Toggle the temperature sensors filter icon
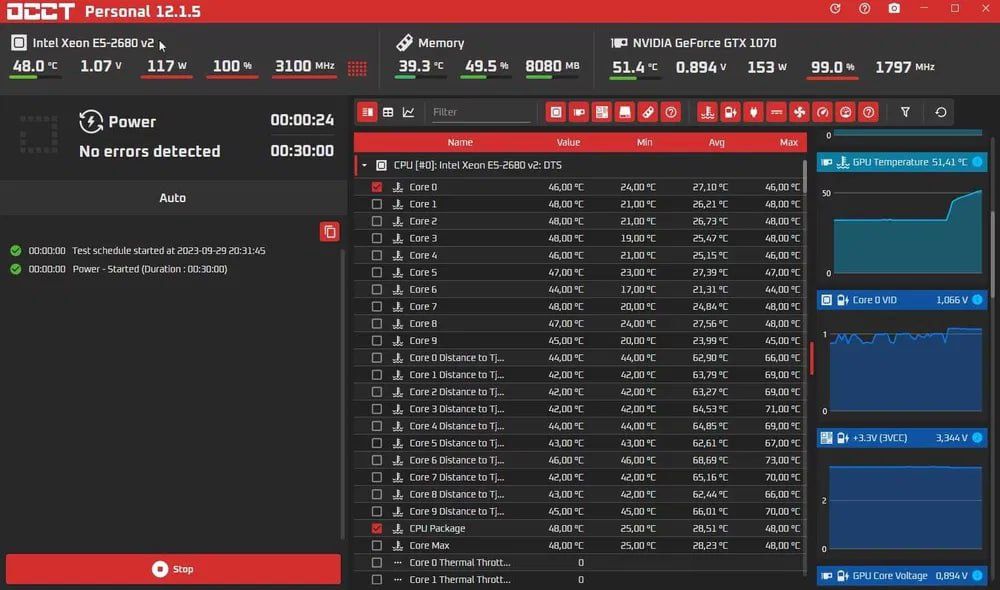The height and width of the screenshot is (590, 1000). pyautogui.click(x=707, y=112)
